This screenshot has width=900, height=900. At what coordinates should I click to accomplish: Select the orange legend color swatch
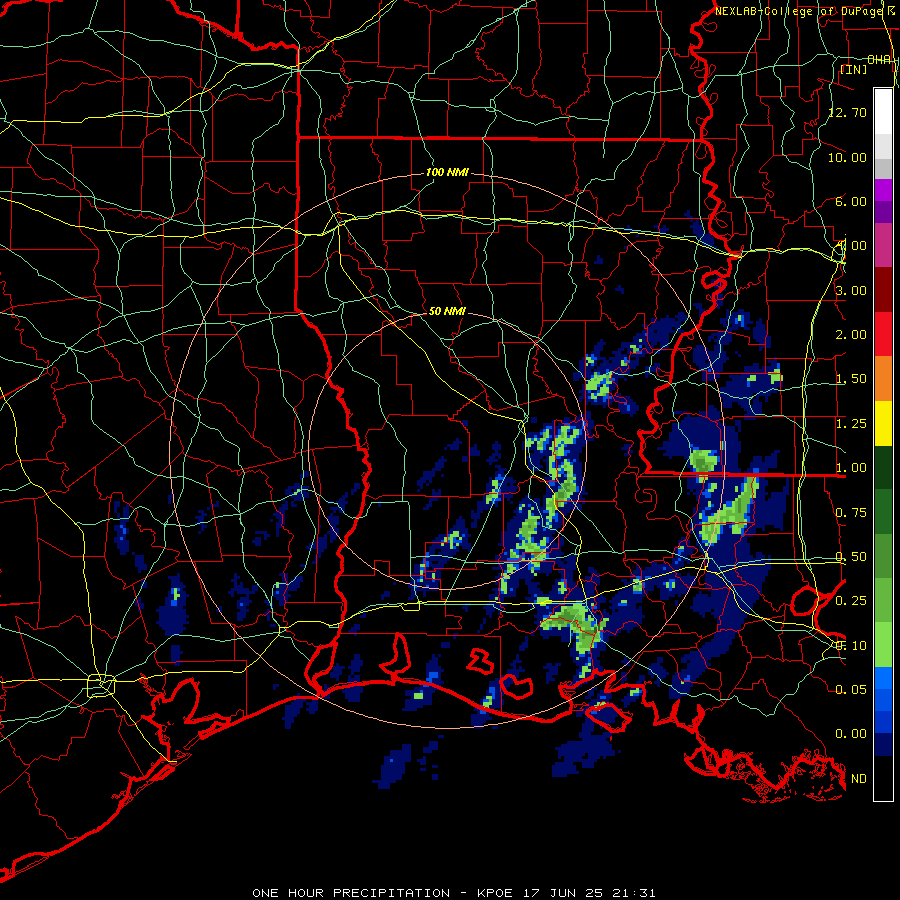883,379
